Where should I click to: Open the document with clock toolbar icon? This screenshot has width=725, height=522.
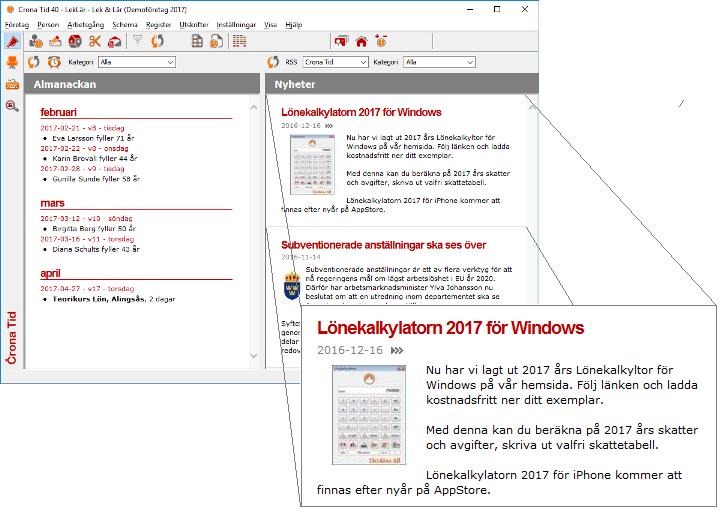pyautogui.click(x=216, y=42)
